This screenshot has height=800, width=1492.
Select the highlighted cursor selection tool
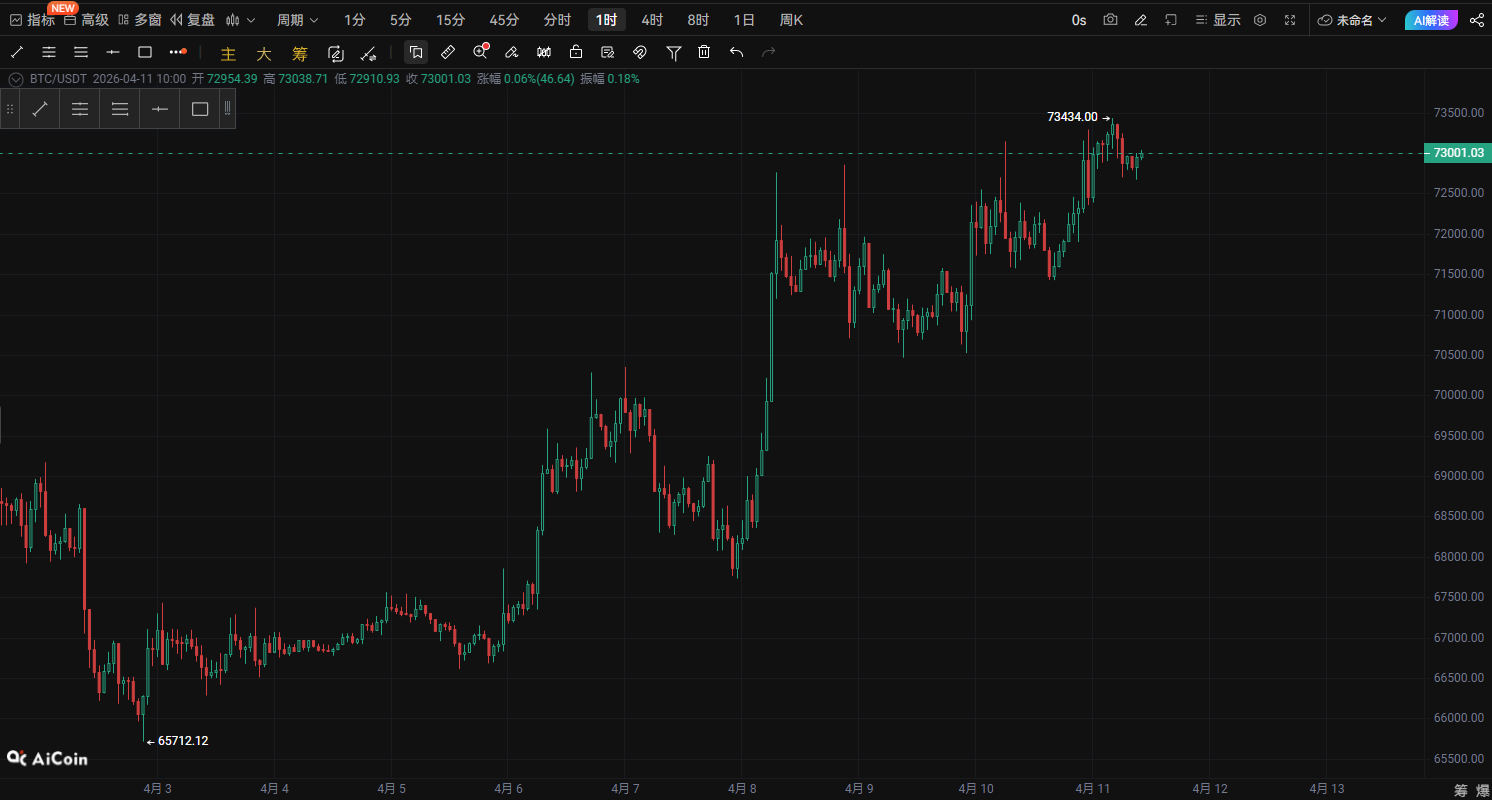416,52
